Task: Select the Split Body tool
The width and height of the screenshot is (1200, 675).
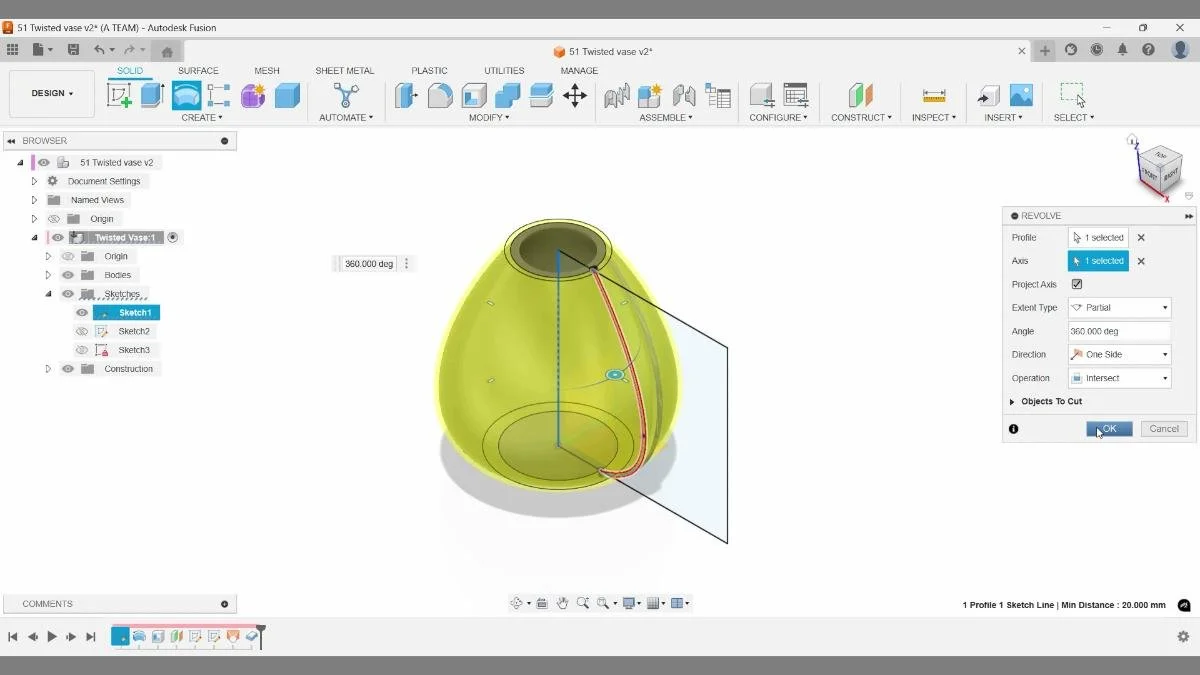Action: tap(541, 95)
